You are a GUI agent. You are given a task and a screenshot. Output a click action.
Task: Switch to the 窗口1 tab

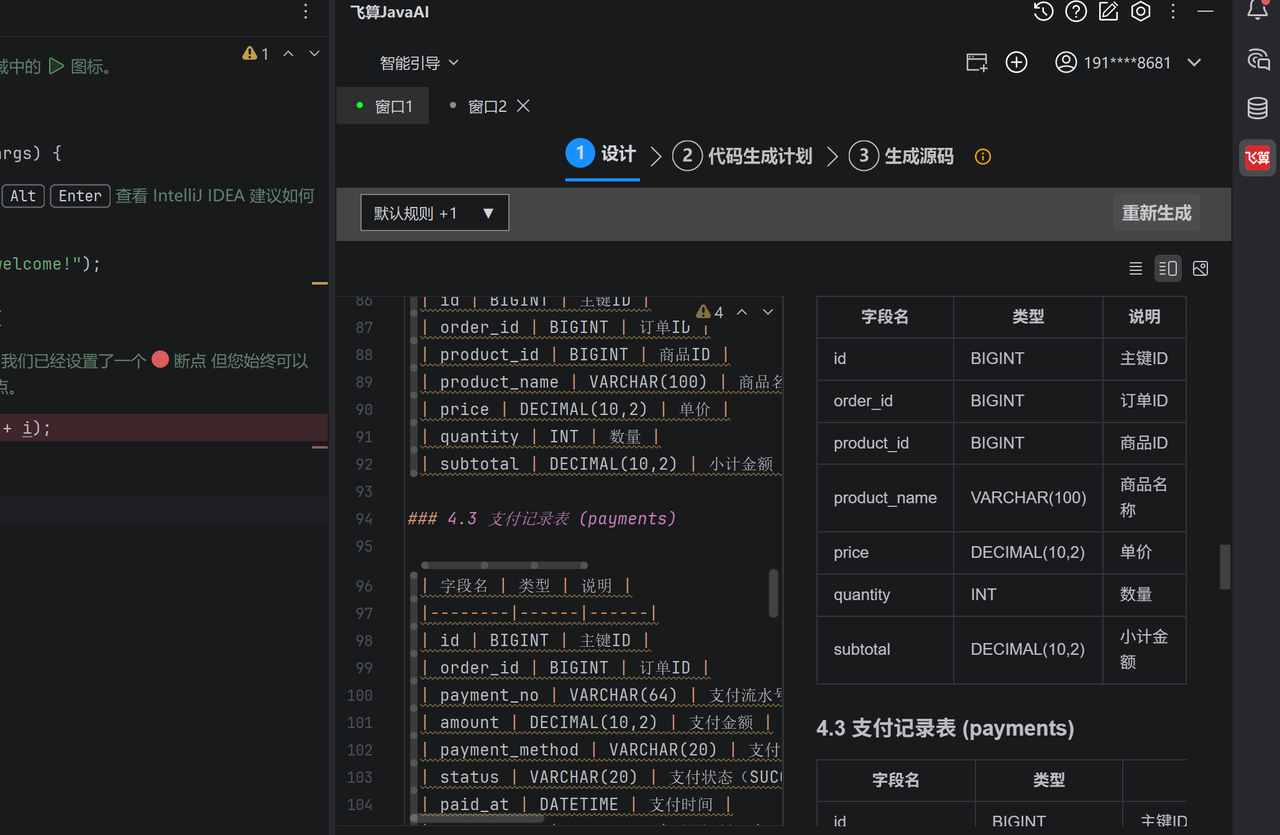383,106
